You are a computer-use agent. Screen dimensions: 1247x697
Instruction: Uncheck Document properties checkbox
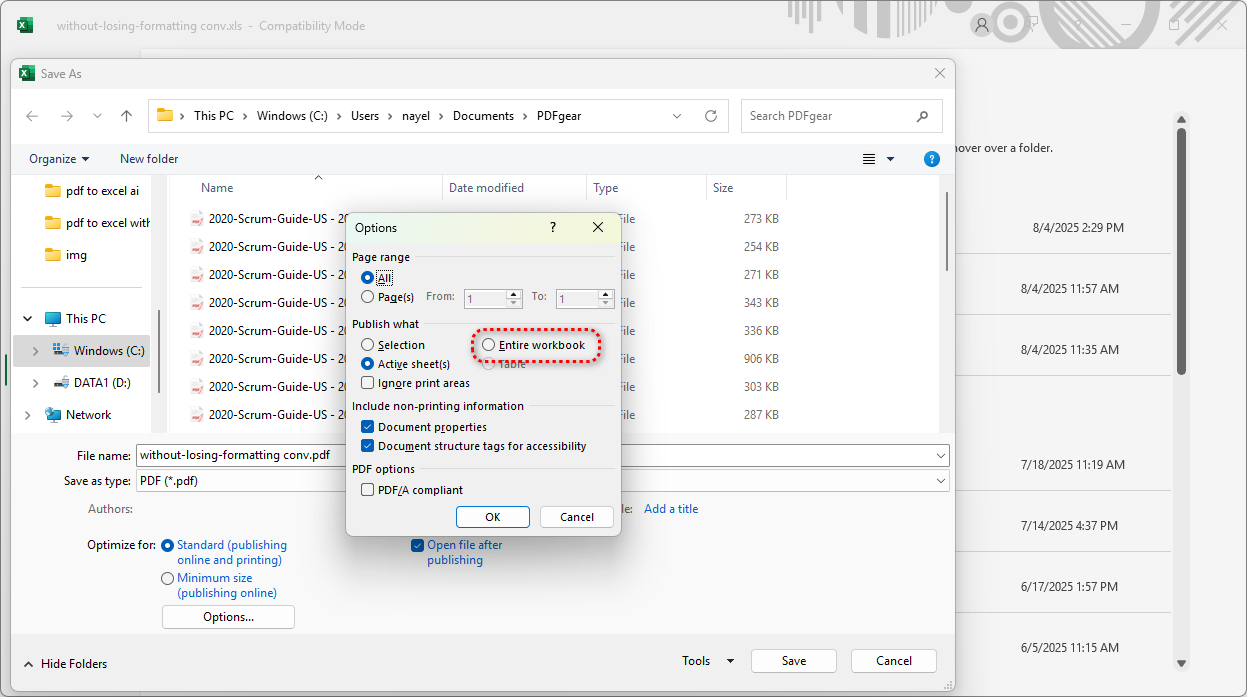pyautogui.click(x=368, y=427)
